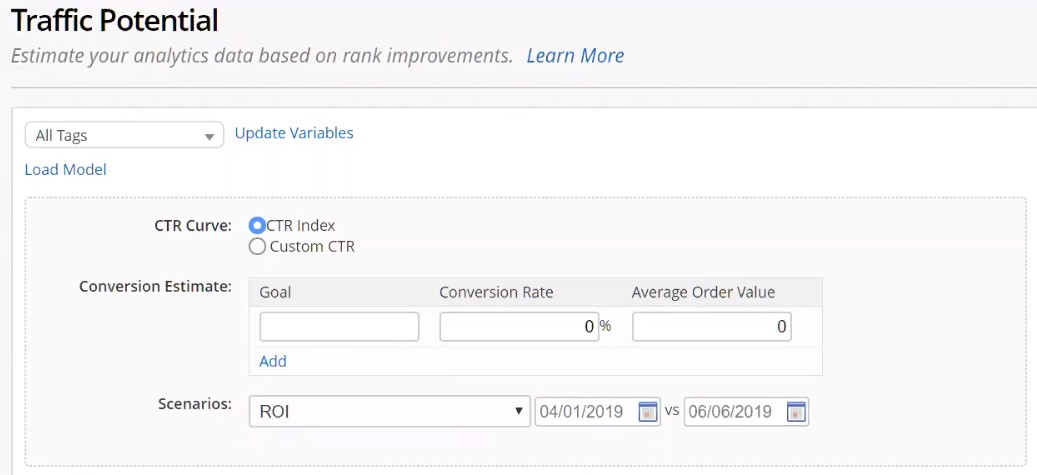Open calendar picker for 06/06/2019 date

pos(796,411)
